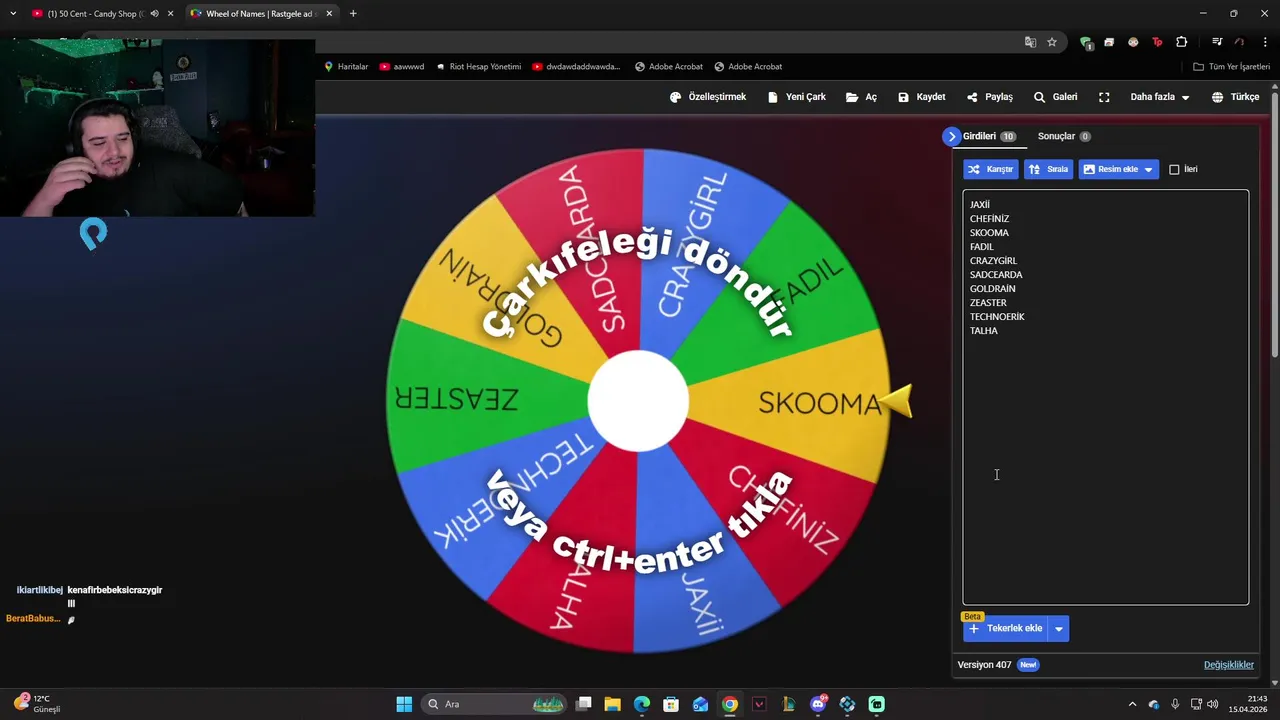Open Haritalar bookmark
This screenshot has height=720, width=1280.
(346, 67)
